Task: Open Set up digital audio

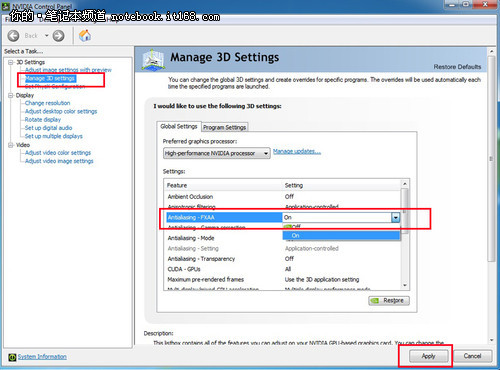Action: pos(48,128)
